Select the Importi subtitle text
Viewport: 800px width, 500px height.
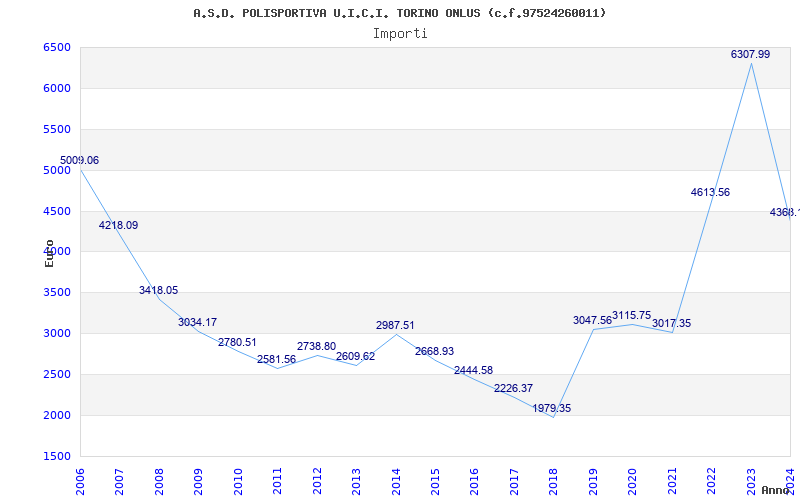coord(400,34)
